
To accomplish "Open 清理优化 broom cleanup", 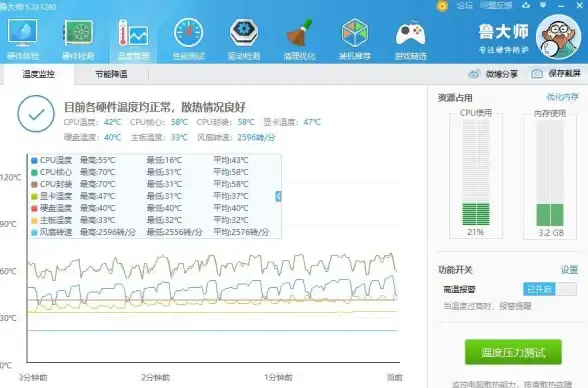I will pos(299,39).
